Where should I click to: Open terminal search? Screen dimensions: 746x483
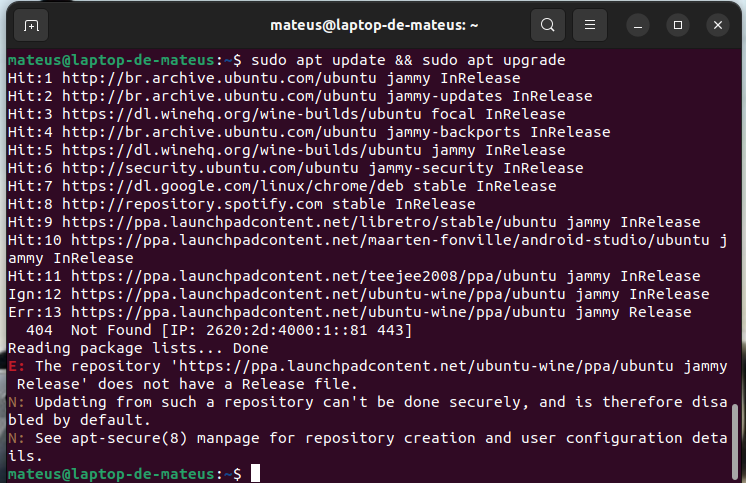point(548,25)
